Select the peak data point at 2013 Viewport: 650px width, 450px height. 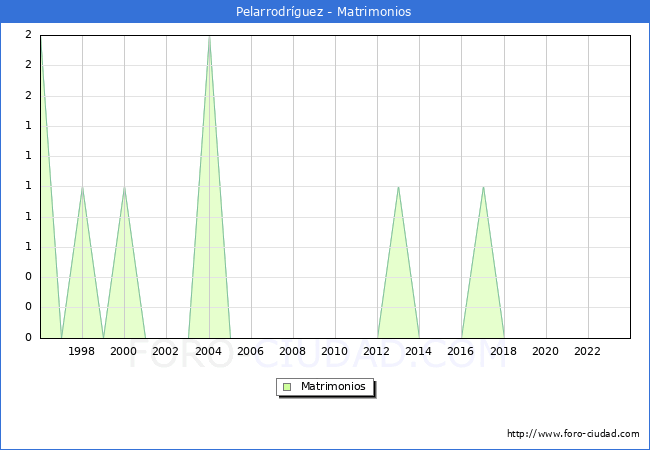(x=398, y=187)
